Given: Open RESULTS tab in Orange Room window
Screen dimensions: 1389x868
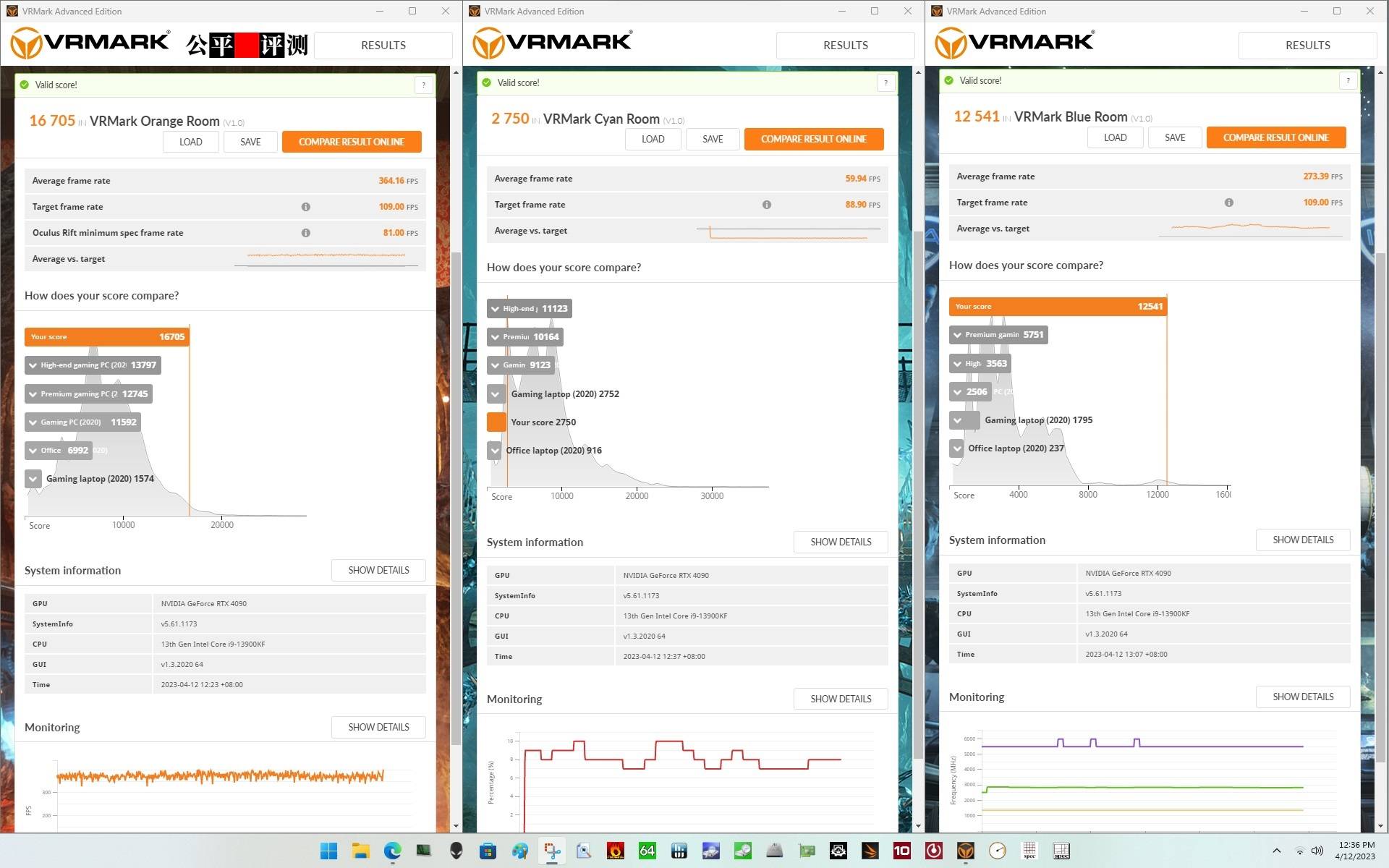Looking at the screenshot, I should 383,45.
